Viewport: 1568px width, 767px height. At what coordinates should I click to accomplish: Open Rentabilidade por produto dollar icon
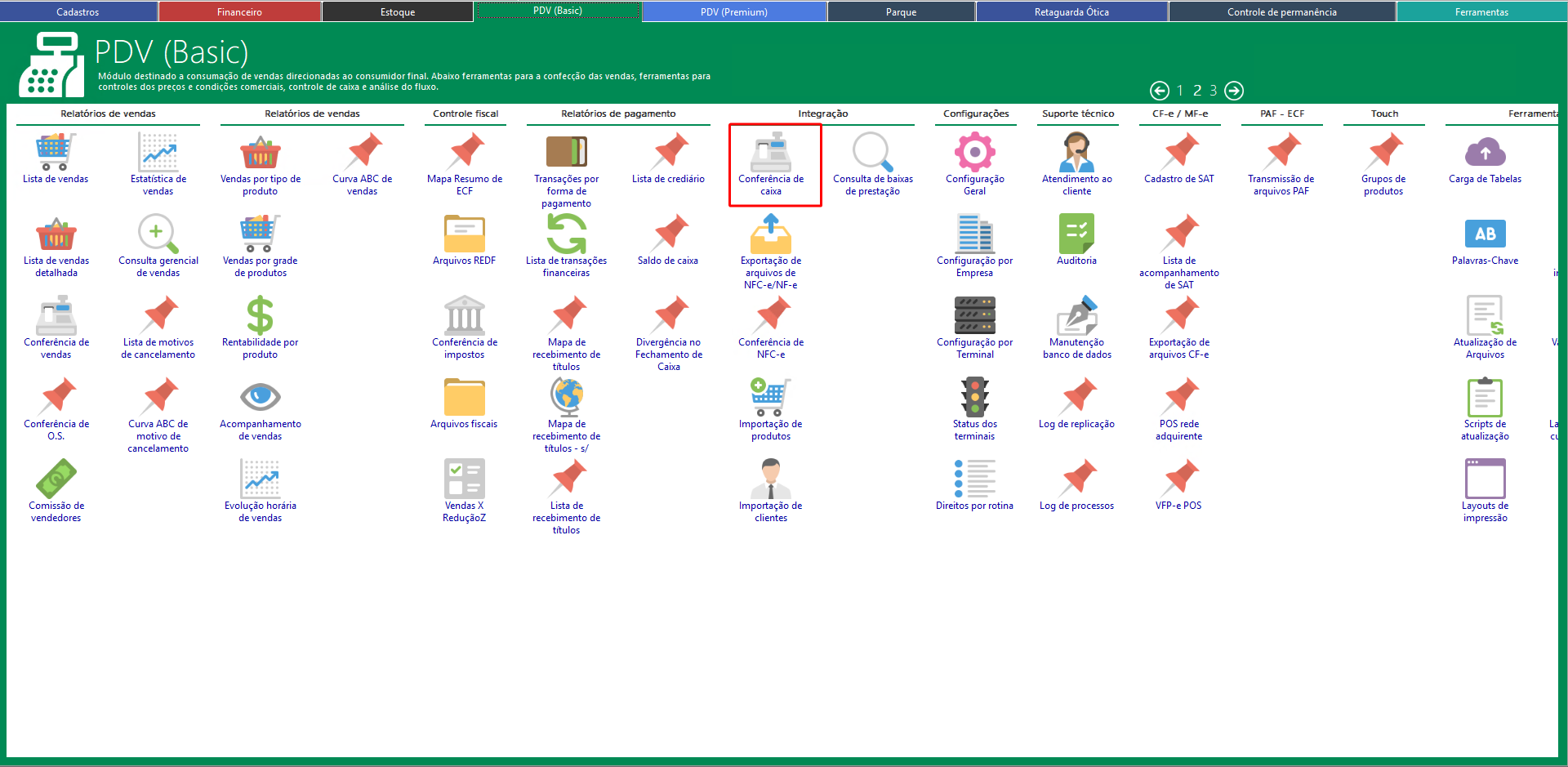tap(260, 316)
